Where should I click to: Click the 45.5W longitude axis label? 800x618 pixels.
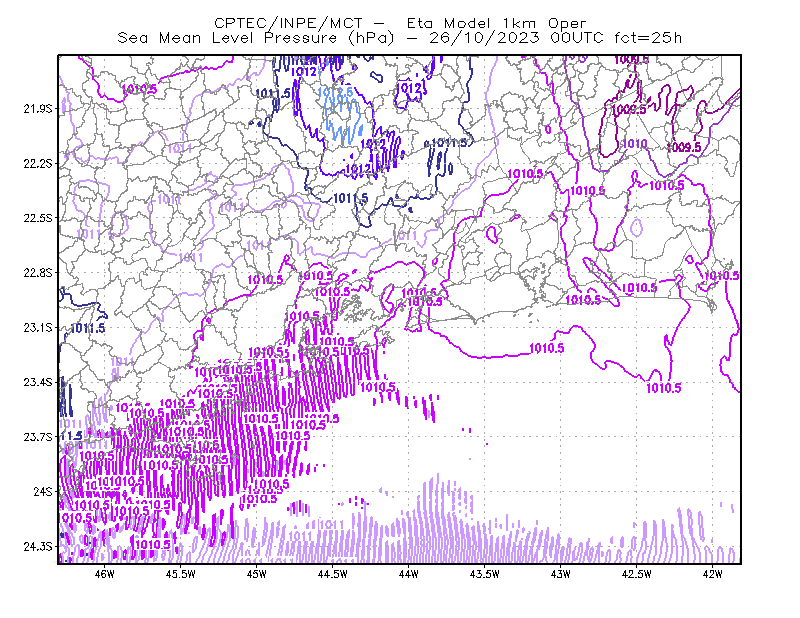point(181,574)
